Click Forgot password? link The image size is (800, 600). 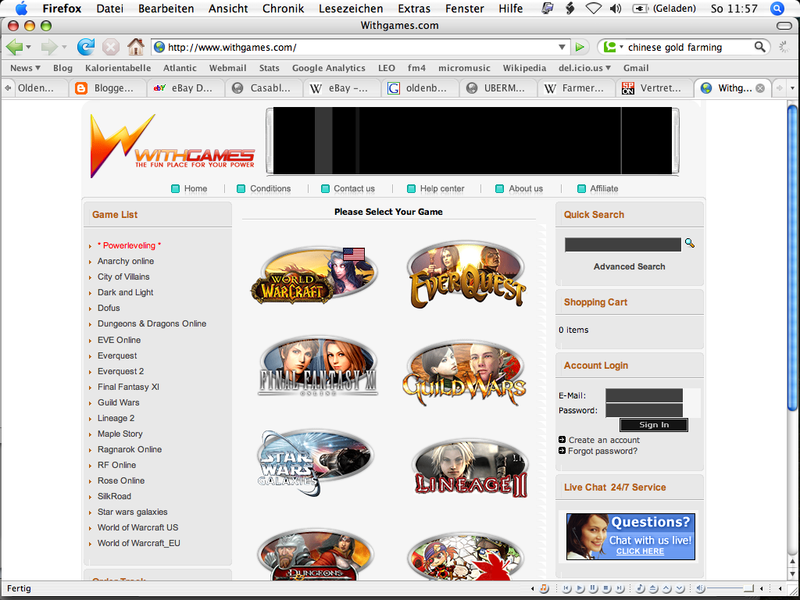point(602,451)
